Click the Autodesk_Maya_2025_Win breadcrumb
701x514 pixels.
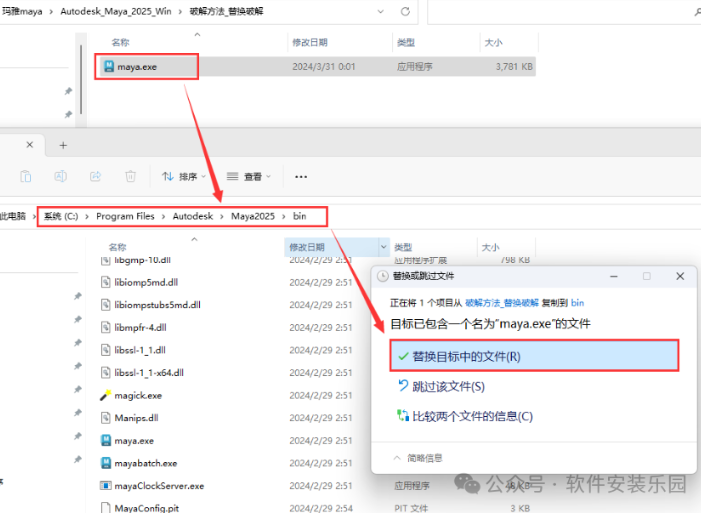116,11
